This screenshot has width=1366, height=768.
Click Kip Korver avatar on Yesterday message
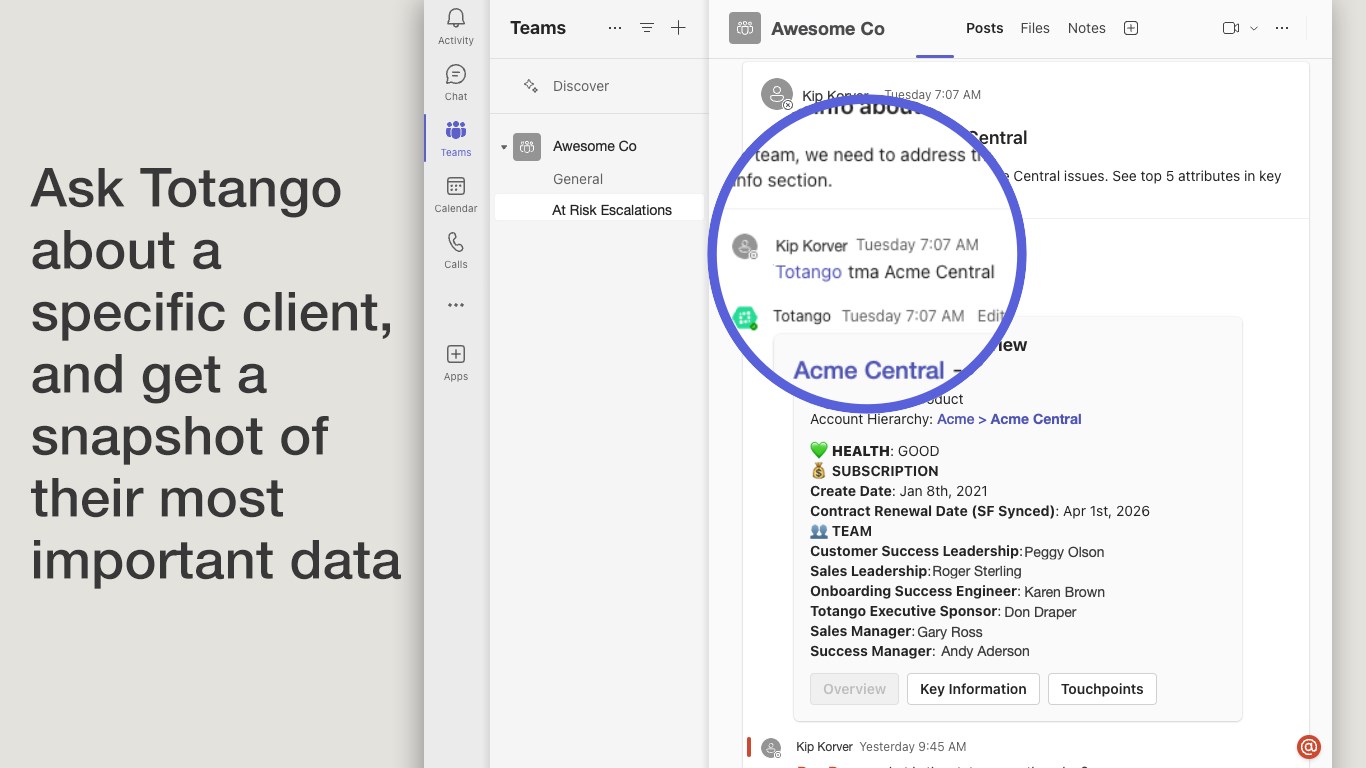[771, 748]
